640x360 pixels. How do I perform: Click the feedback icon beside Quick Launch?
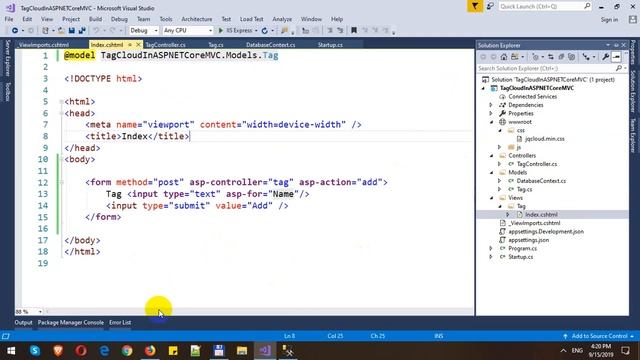[490, 6]
